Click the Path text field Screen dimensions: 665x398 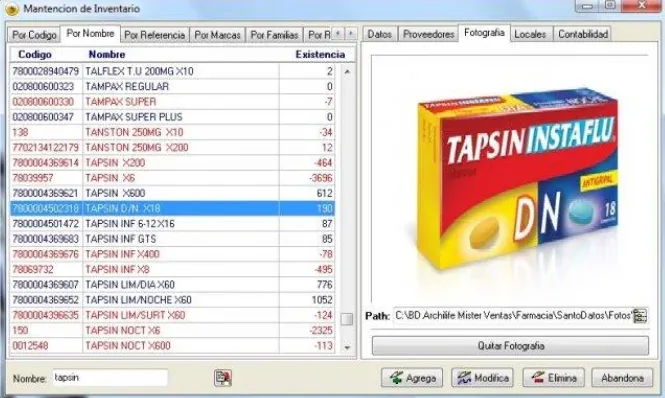tap(513, 316)
